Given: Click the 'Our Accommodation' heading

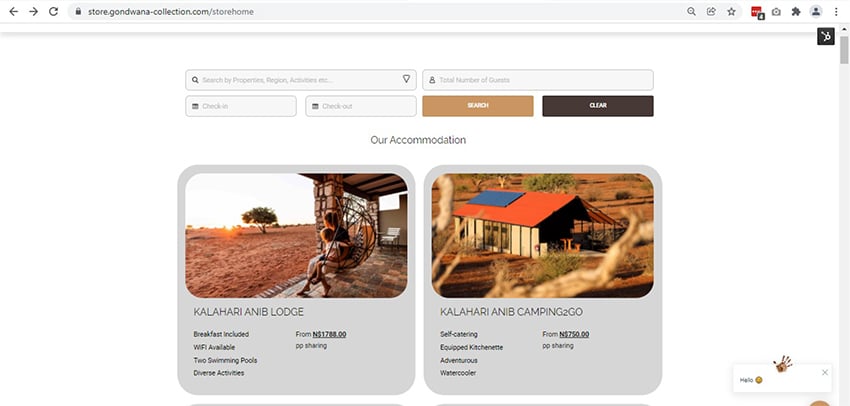Looking at the screenshot, I should pyautogui.click(x=418, y=140).
